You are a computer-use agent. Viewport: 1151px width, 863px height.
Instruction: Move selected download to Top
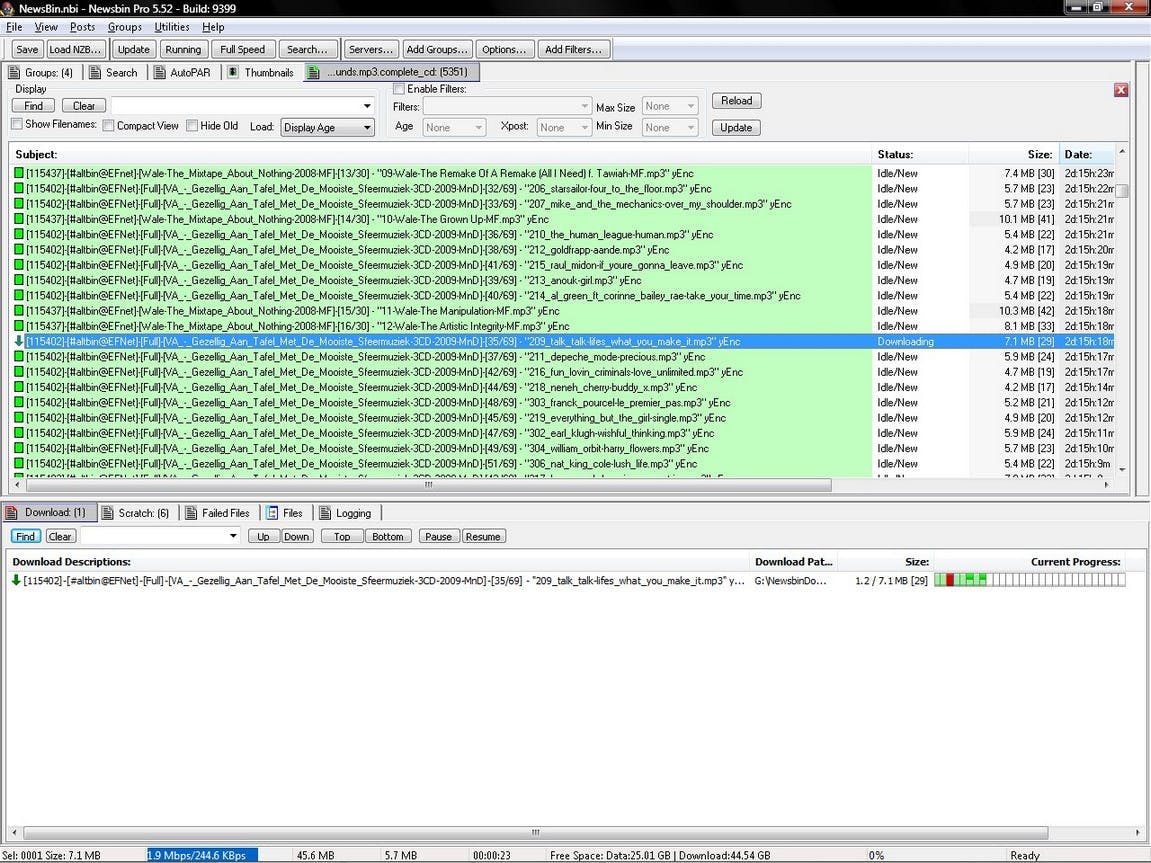[342, 536]
